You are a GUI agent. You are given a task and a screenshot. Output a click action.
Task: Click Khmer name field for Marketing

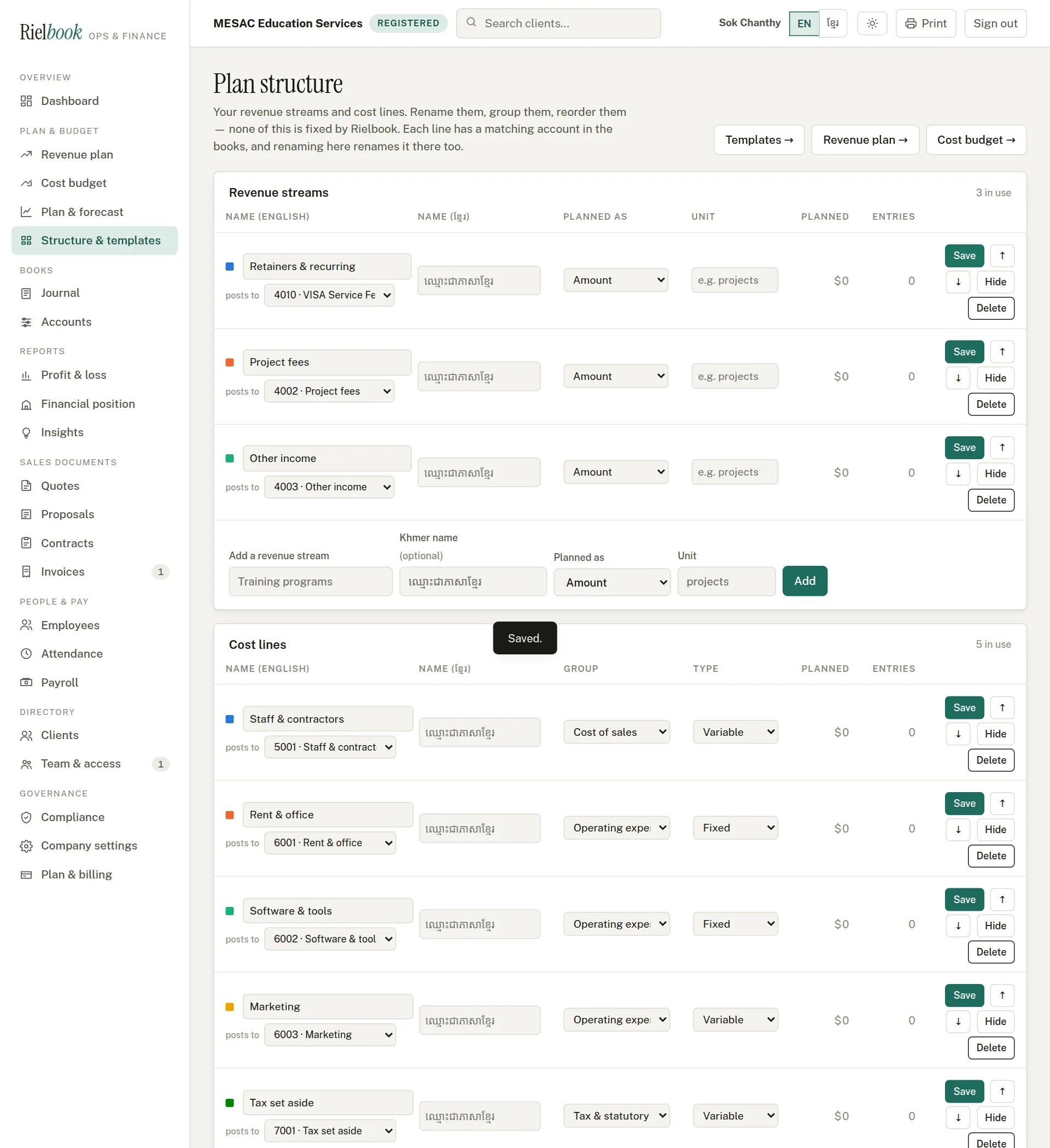click(x=479, y=1020)
